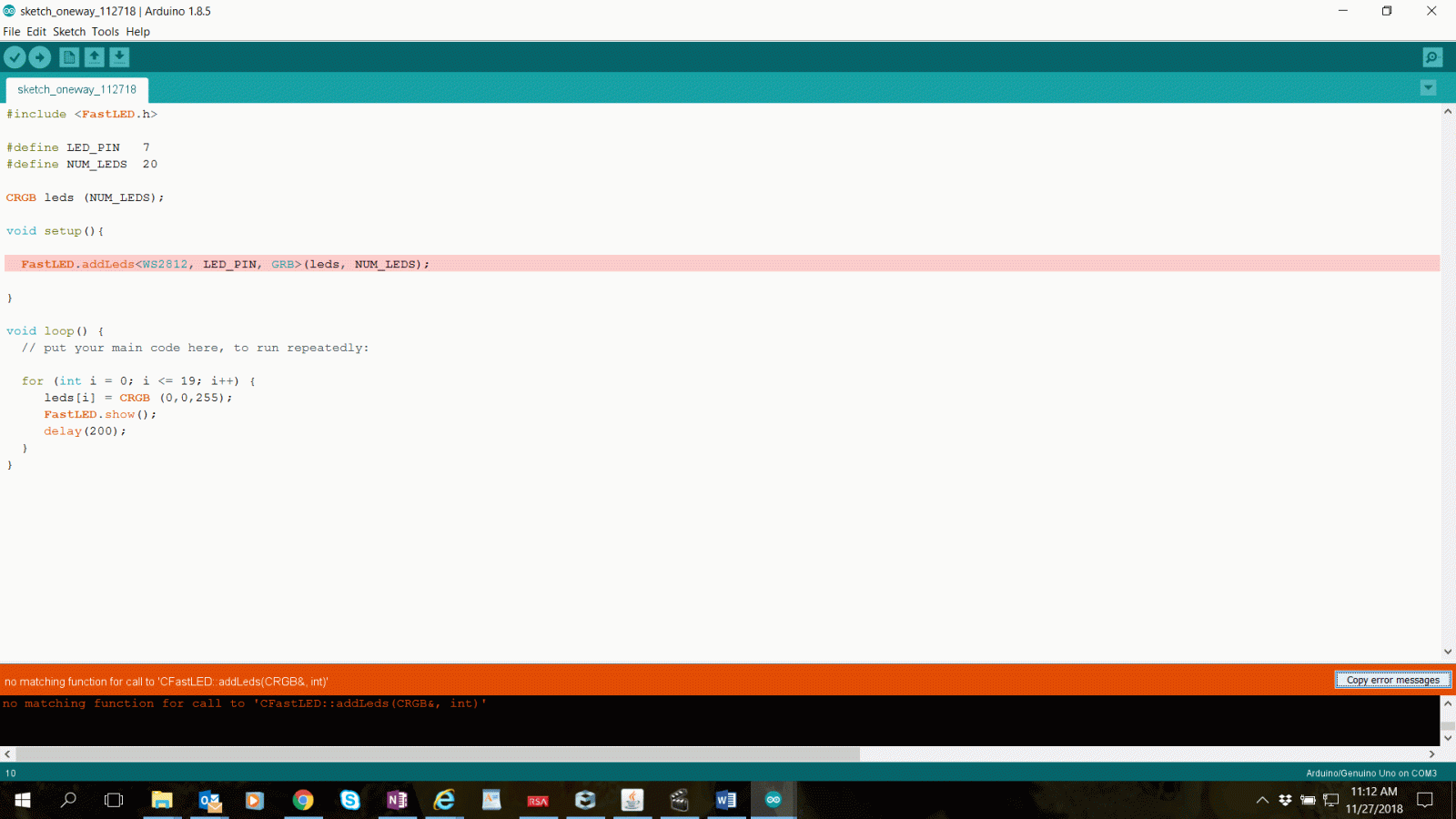Verify the sketch using the checkmark icon

tap(15, 56)
